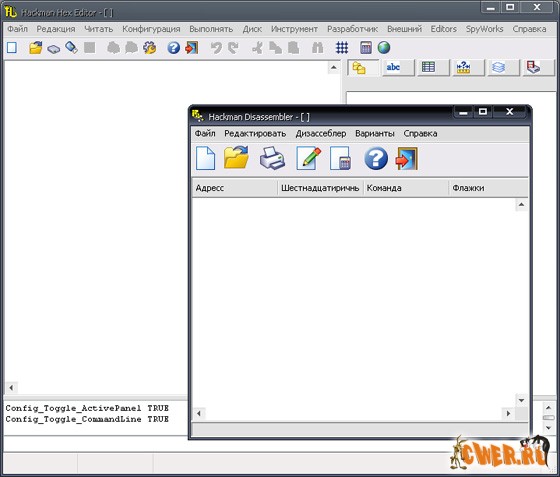Click the disk drive icon in Hex Editor toolbar
This screenshot has height=477, width=560.
(x=54, y=48)
